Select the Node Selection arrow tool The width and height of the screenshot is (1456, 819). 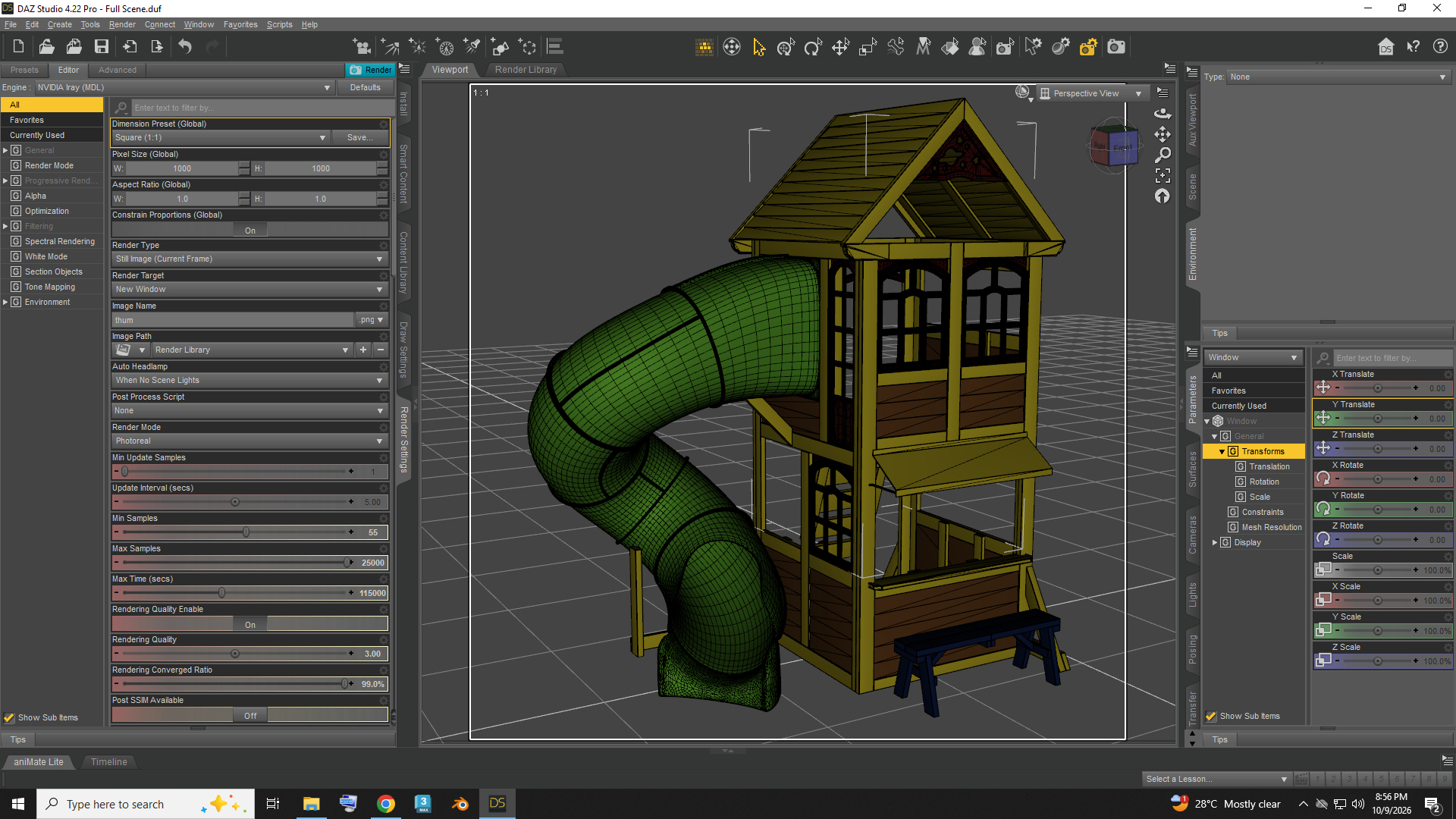click(758, 47)
